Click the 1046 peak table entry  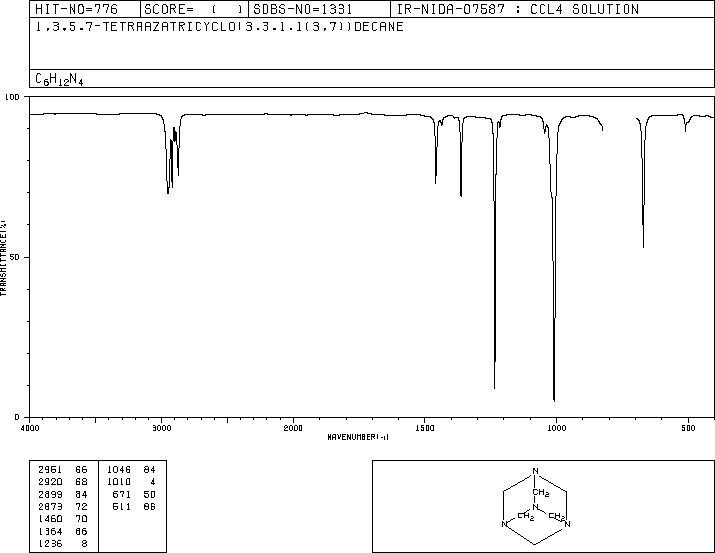tap(131, 470)
